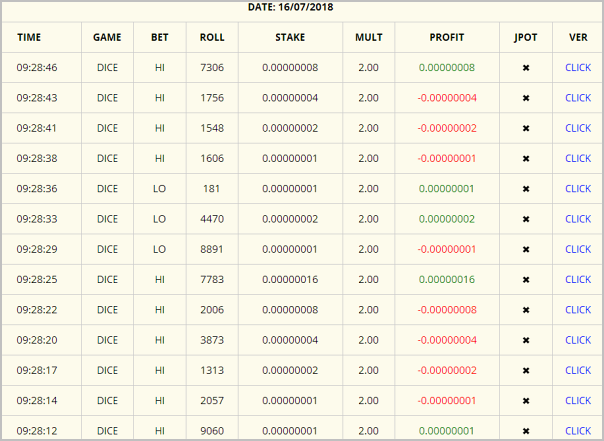Click the red -0.00000008 profit value

tap(447, 310)
